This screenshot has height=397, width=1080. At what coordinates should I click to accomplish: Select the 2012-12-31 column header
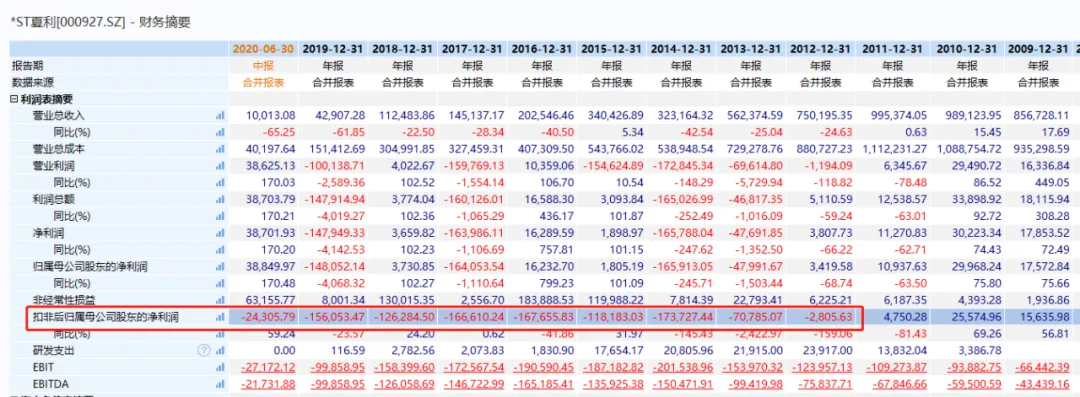820,49
